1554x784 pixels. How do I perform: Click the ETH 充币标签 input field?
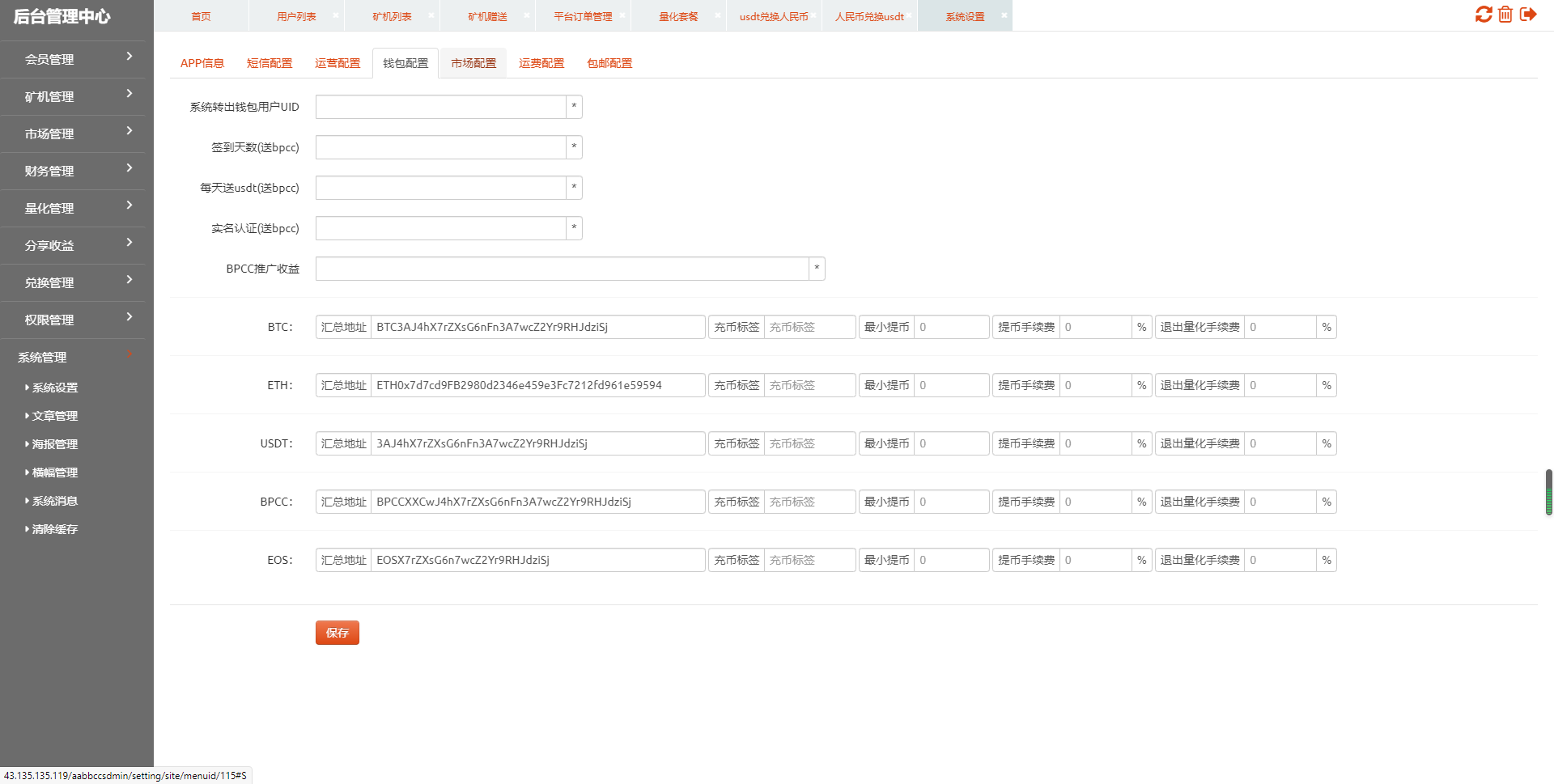pos(809,385)
